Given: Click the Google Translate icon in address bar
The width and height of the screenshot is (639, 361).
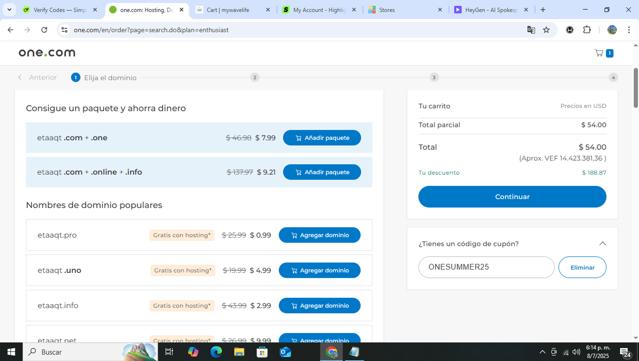Looking at the screenshot, I should click(531, 30).
